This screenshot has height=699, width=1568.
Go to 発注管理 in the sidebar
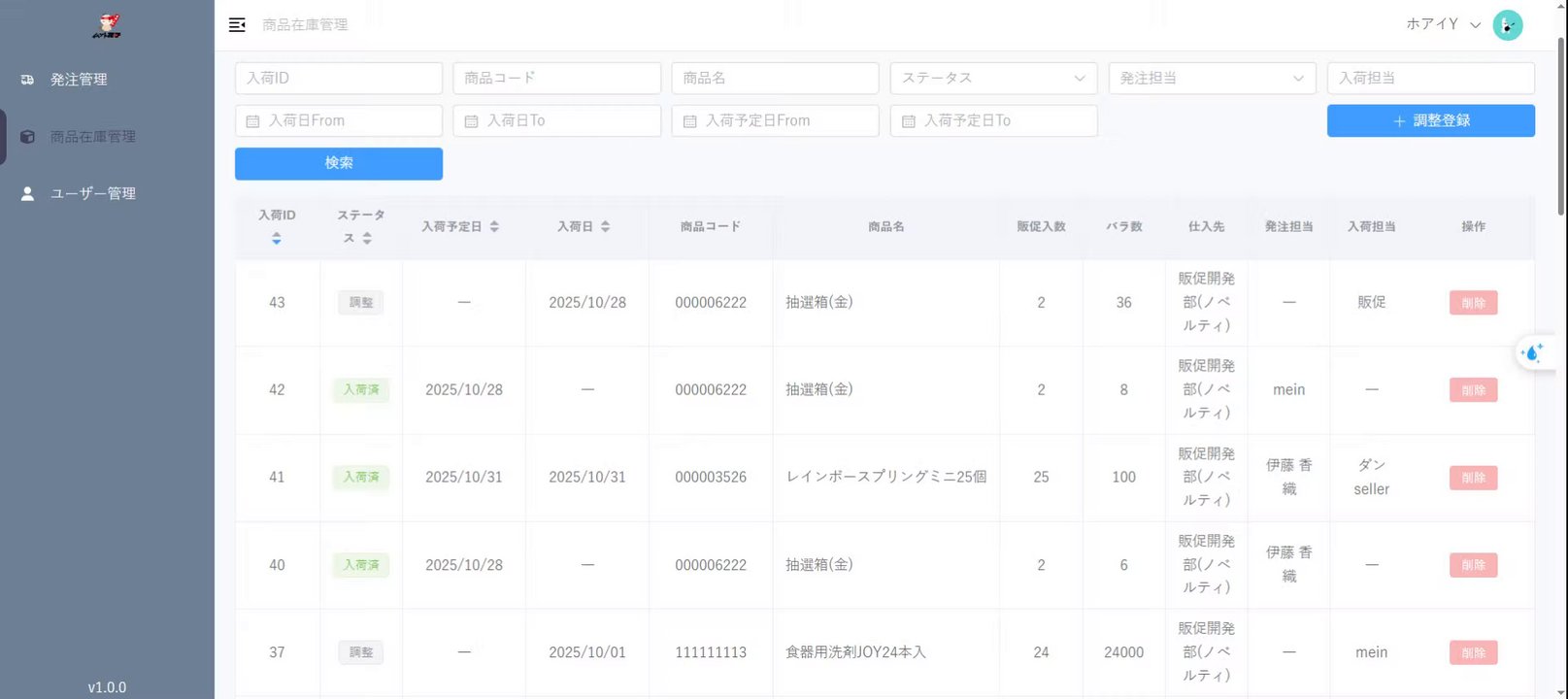point(79,80)
